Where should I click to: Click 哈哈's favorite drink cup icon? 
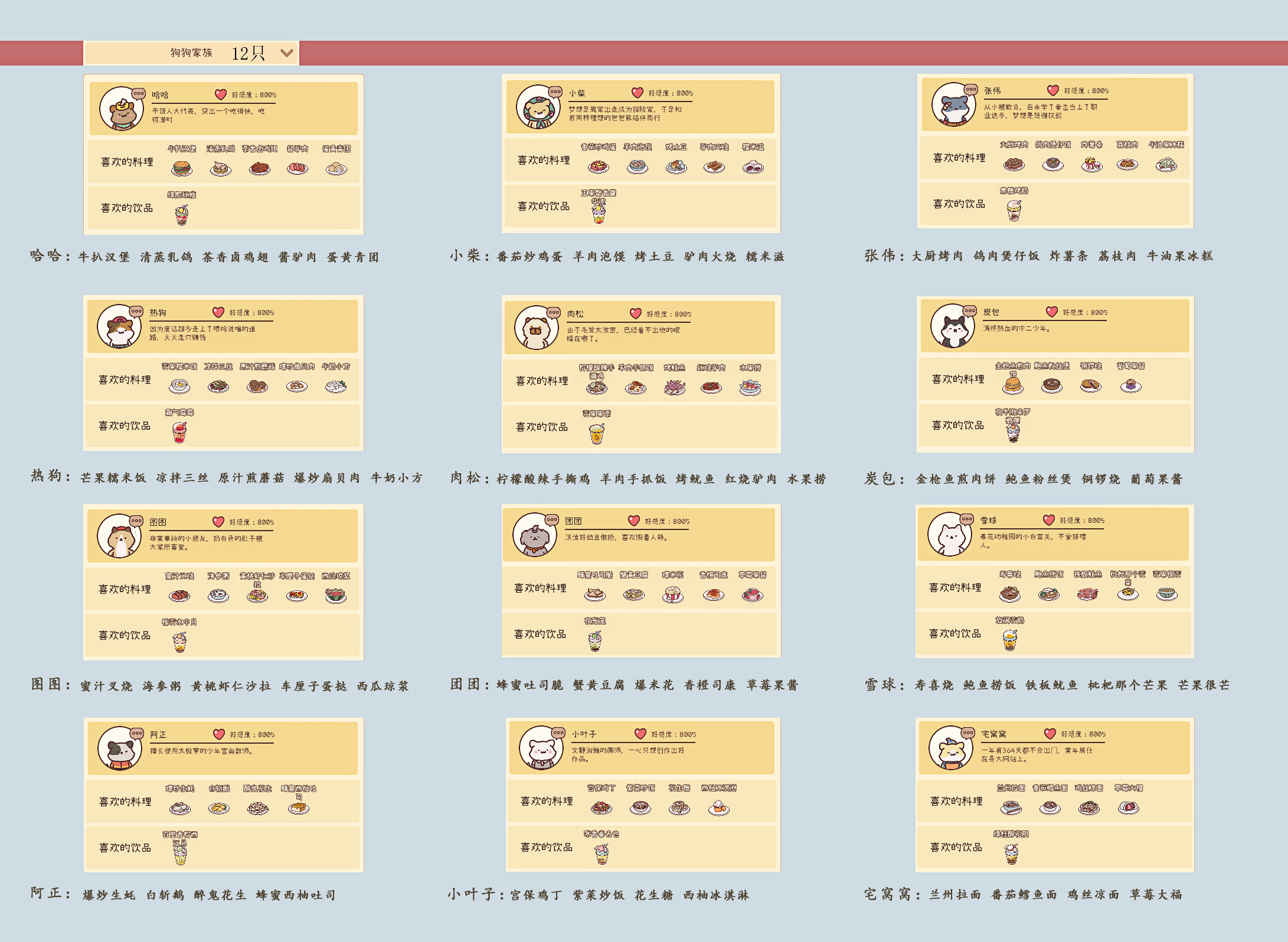[x=182, y=215]
